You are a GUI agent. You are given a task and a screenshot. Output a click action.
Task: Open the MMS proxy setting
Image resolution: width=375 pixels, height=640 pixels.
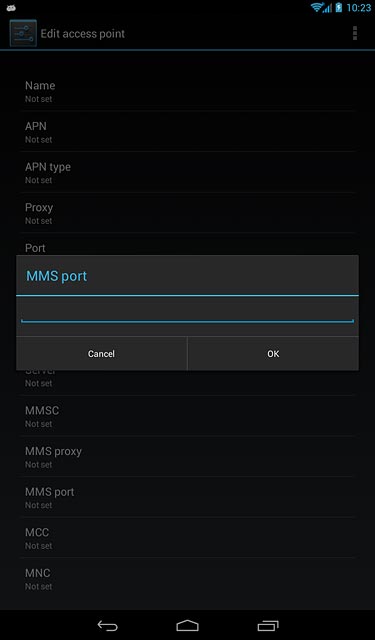[187, 456]
